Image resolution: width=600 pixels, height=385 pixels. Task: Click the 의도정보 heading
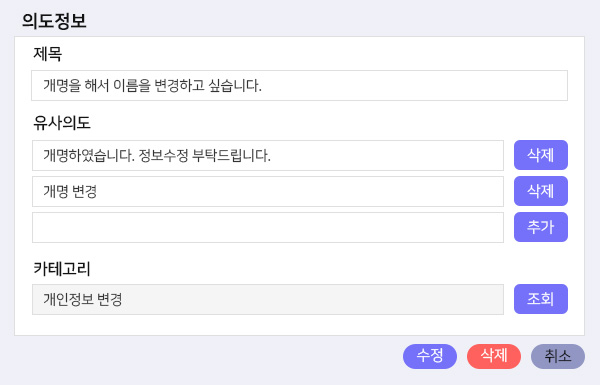pos(54,21)
